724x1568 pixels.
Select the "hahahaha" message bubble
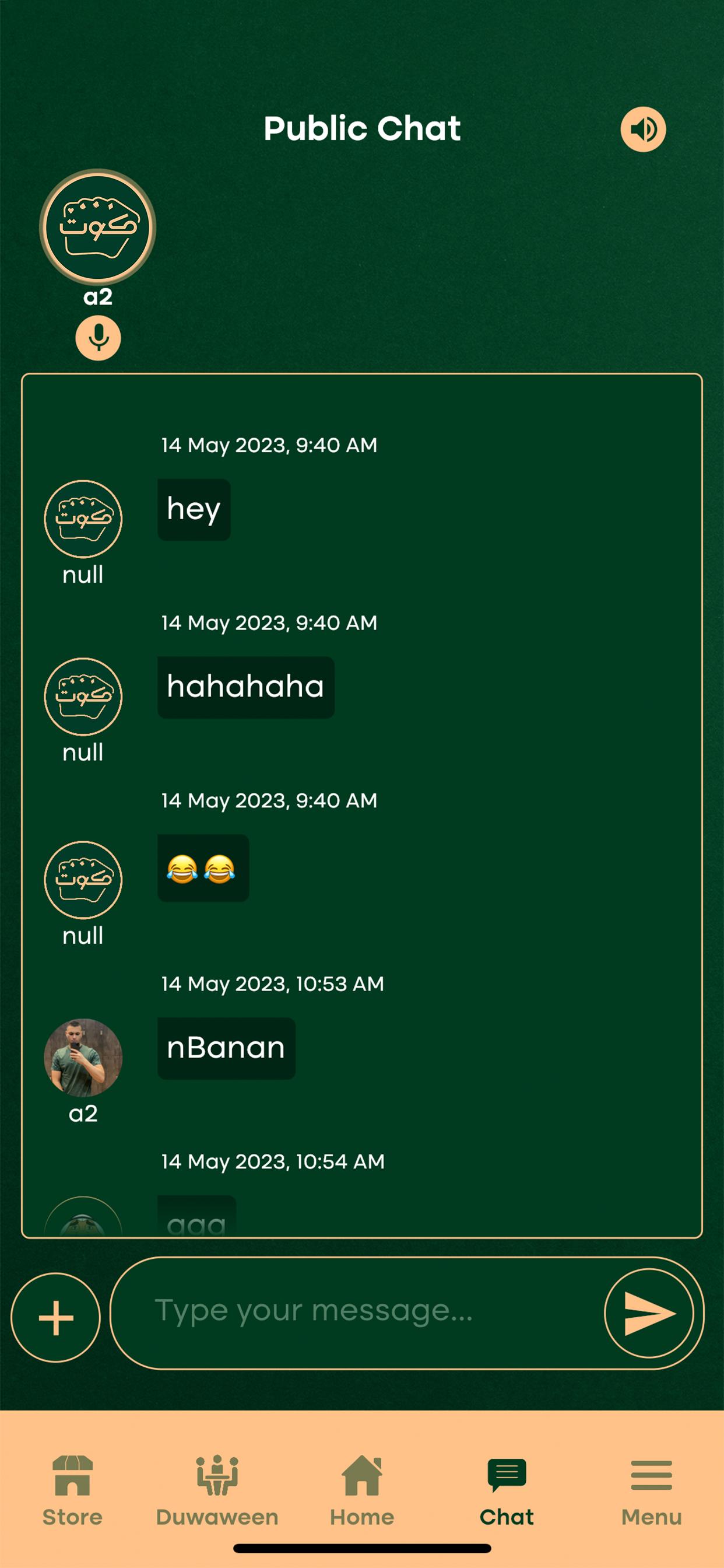[x=246, y=687]
